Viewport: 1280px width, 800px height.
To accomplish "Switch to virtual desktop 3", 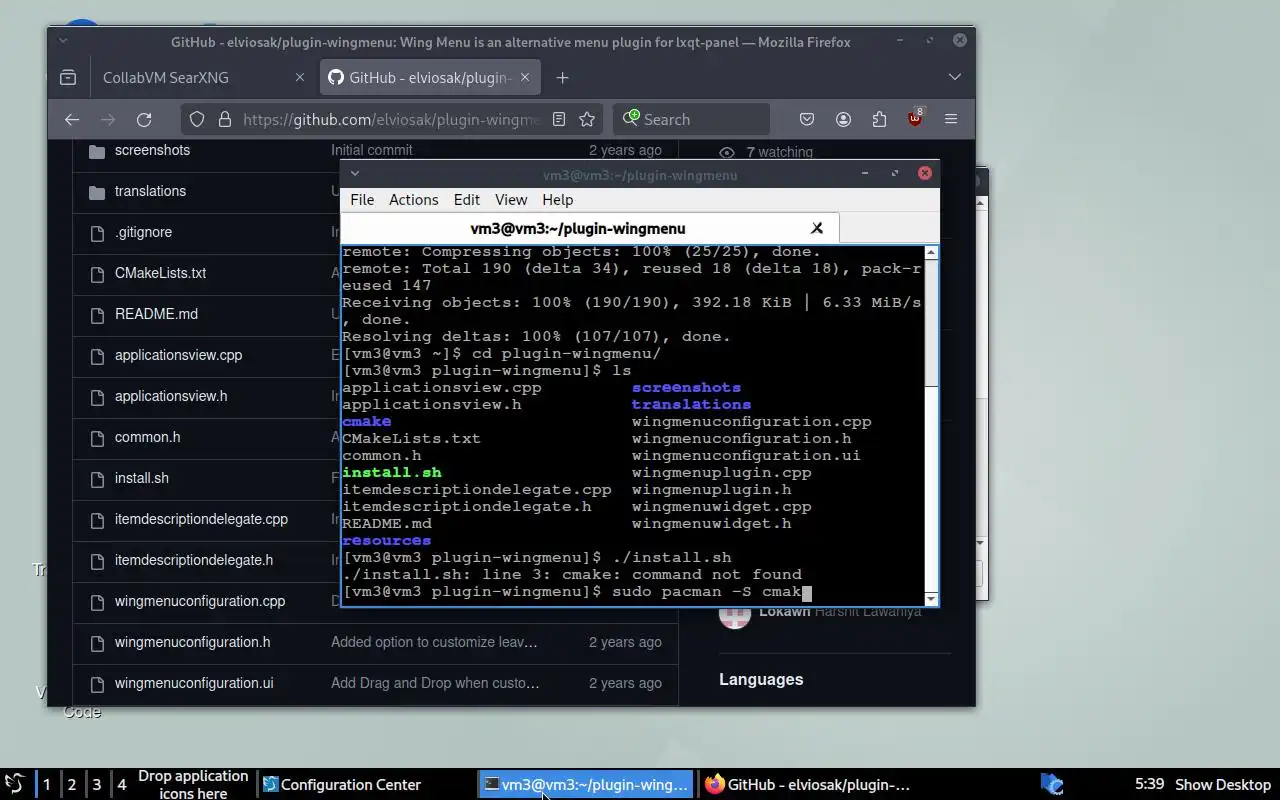I will [x=96, y=784].
